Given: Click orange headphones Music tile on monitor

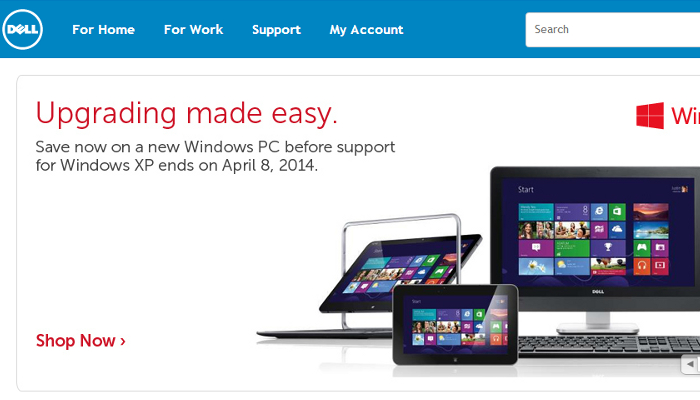Looking at the screenshot, I should (642, 266).
